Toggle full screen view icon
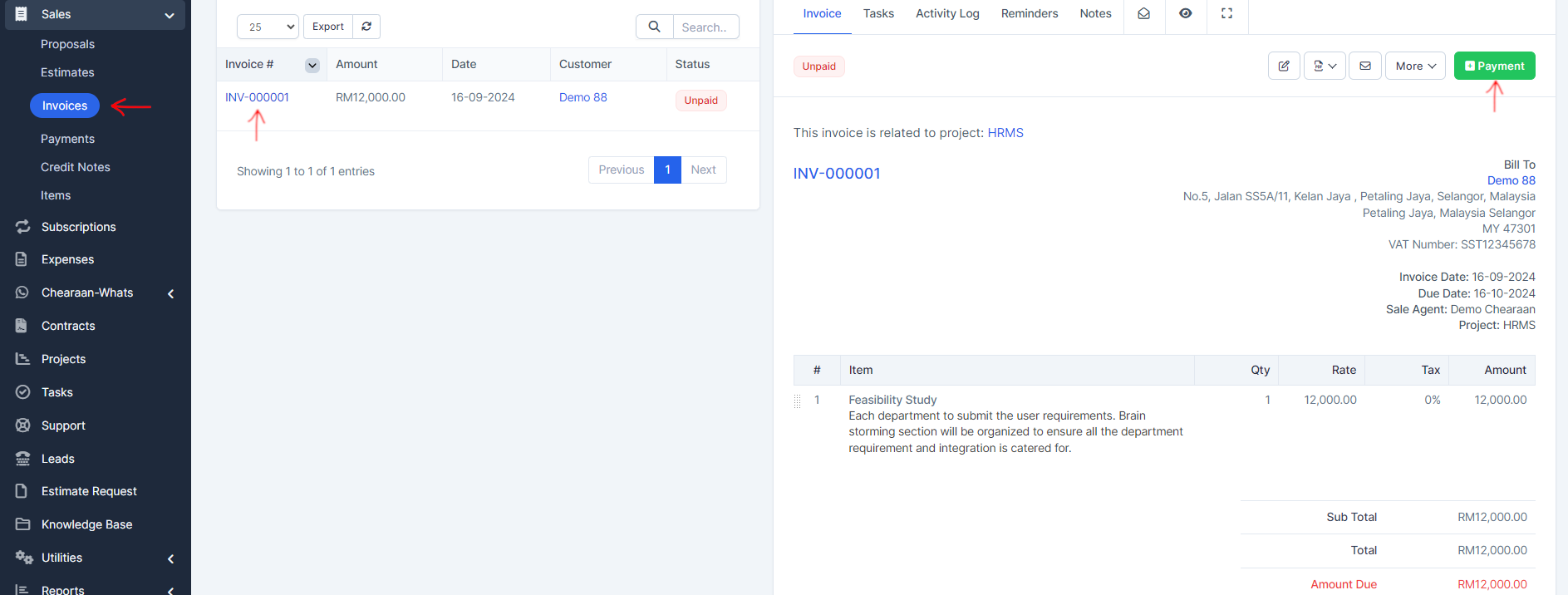The width and height of the screenshot is (1568, 595). pyautogui.click(x=1226, y=13)
